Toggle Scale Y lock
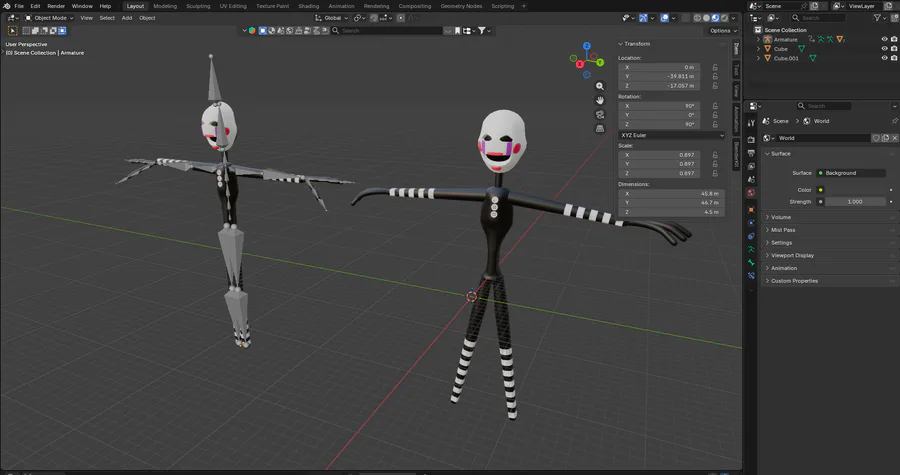 click(715, 164)
